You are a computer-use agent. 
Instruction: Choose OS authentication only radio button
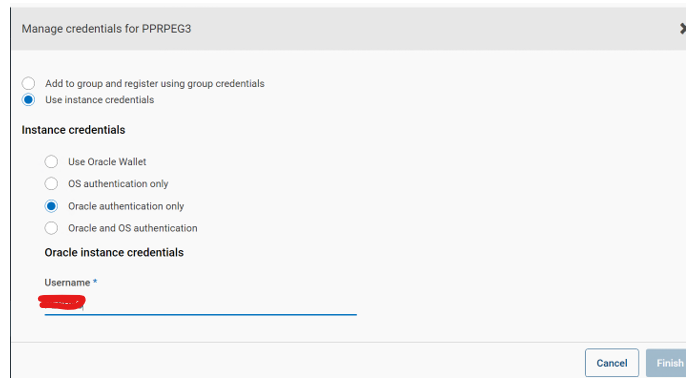pyautogui.click(x=51, y=183)
